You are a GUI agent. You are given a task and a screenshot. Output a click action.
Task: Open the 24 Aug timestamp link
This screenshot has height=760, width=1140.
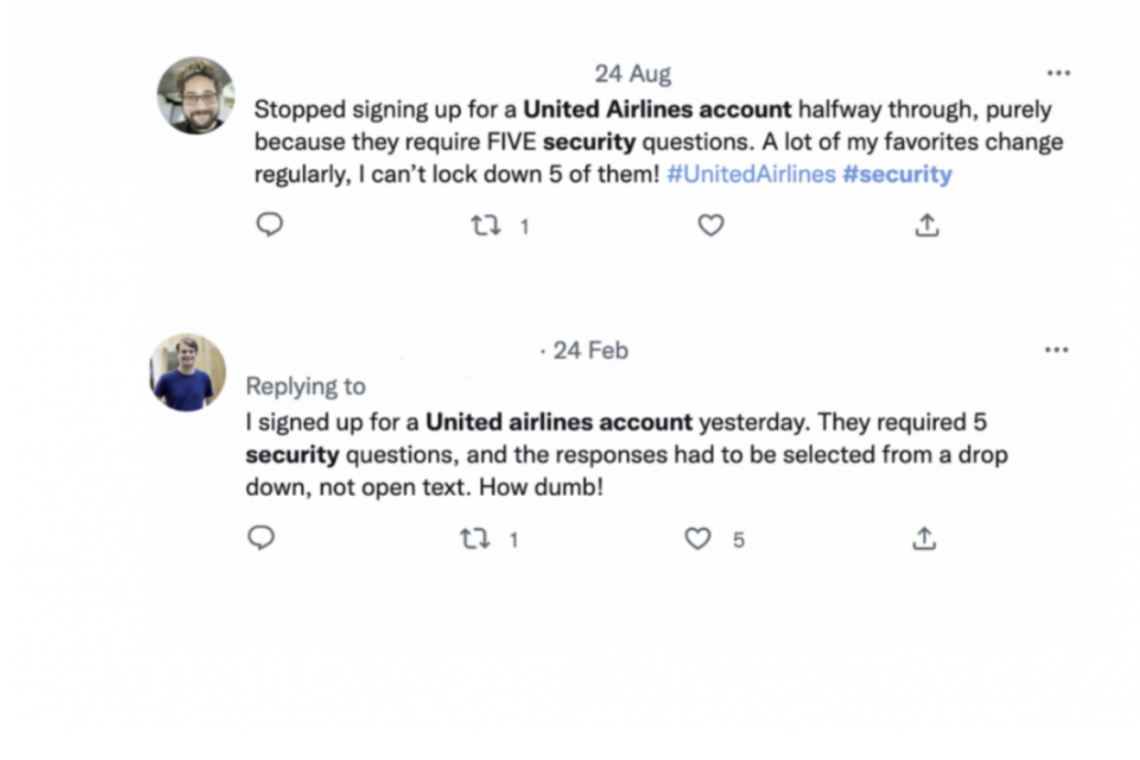point(633,74)
